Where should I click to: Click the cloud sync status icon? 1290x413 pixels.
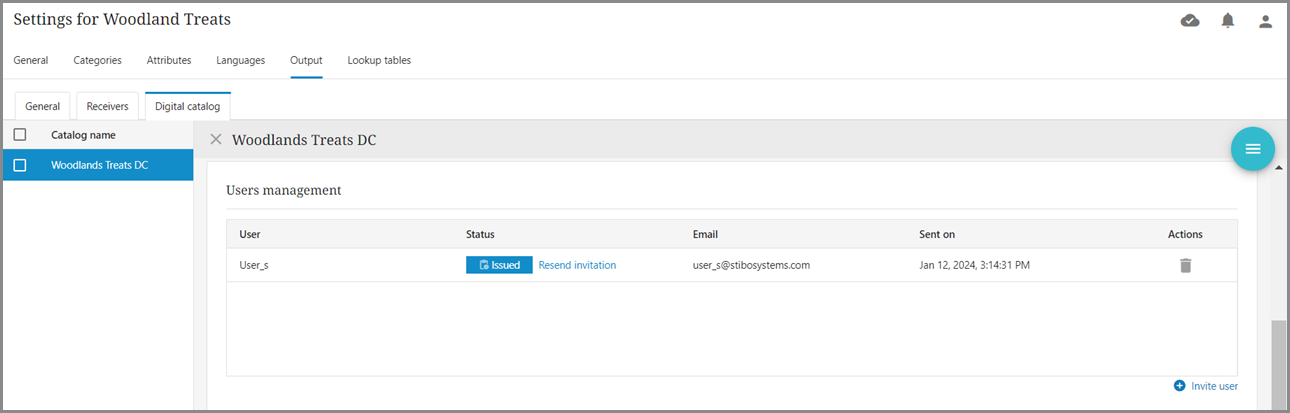[1190, 20]
